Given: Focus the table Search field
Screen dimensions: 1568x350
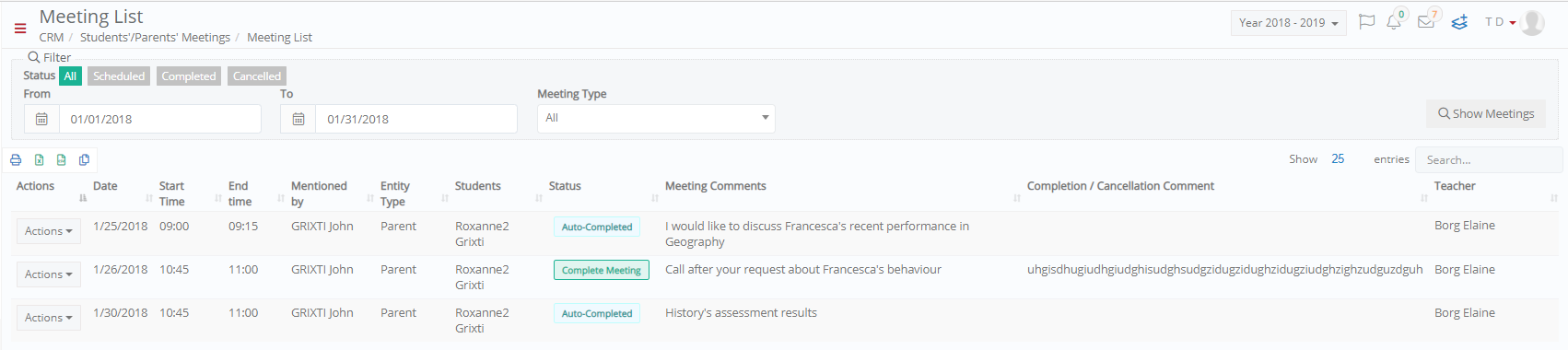Looking at the screenshot, I should coord(1489,159).
